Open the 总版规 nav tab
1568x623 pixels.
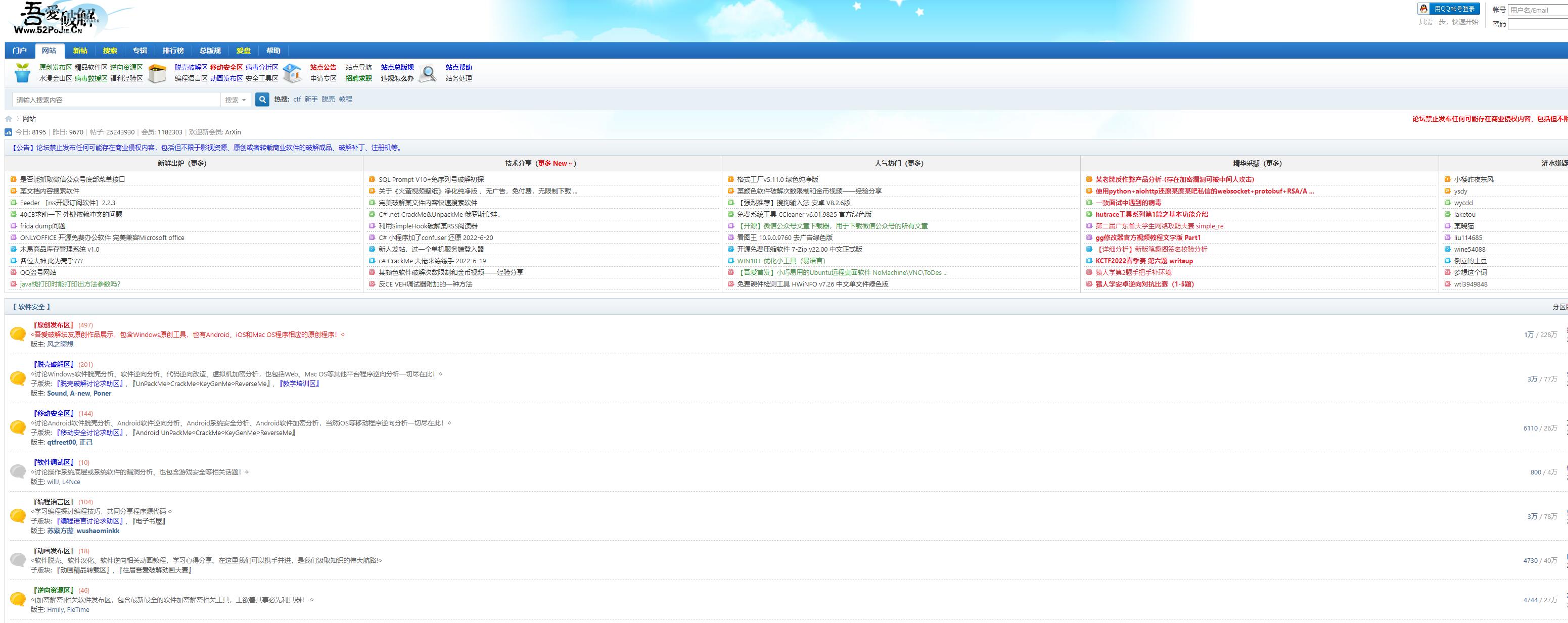pos(211,51)
